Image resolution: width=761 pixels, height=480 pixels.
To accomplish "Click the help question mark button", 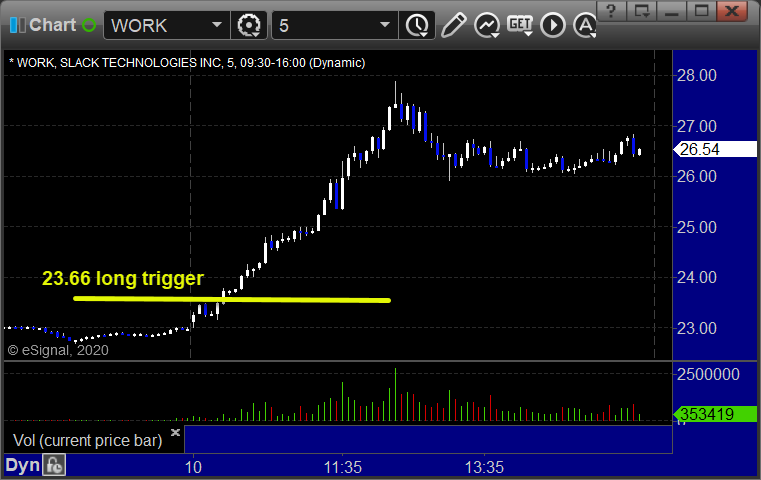I will [x=611, y=11].
